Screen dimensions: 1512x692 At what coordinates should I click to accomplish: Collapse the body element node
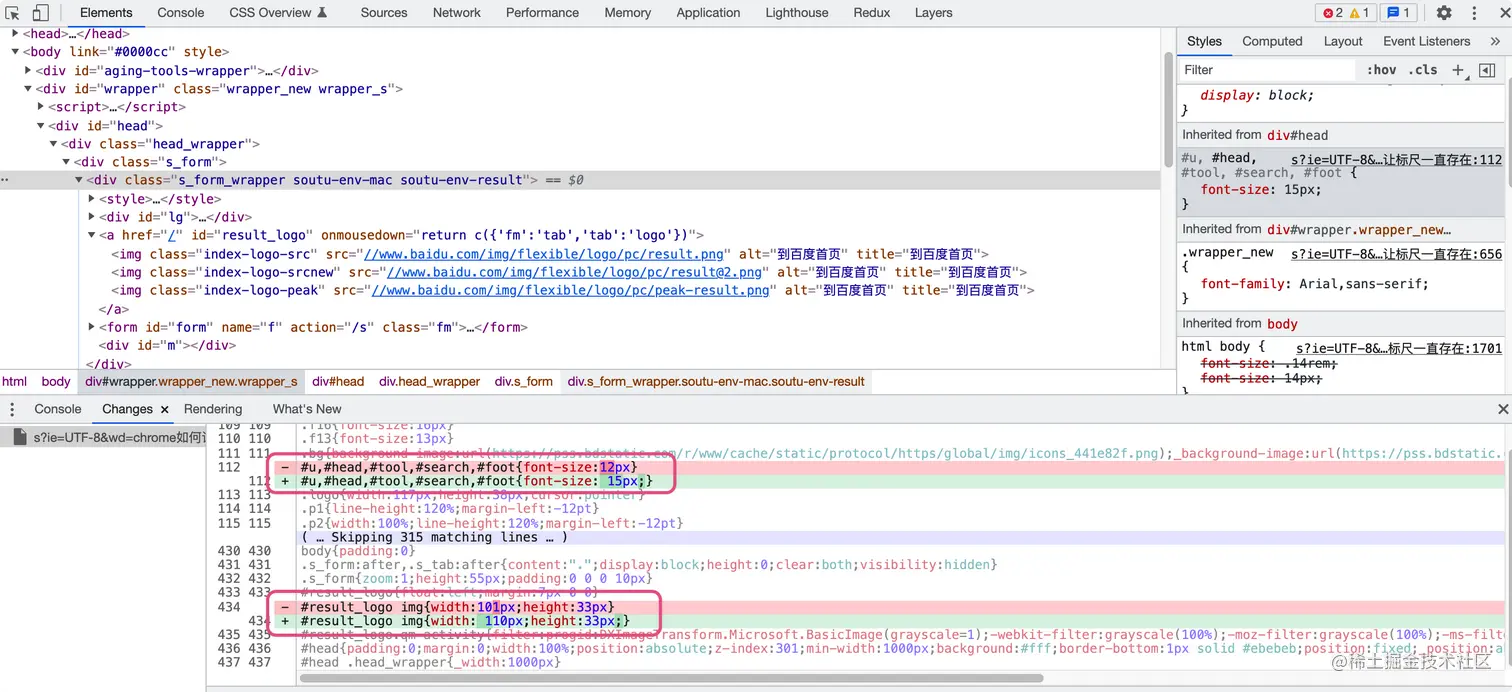(x=16, y=52)
